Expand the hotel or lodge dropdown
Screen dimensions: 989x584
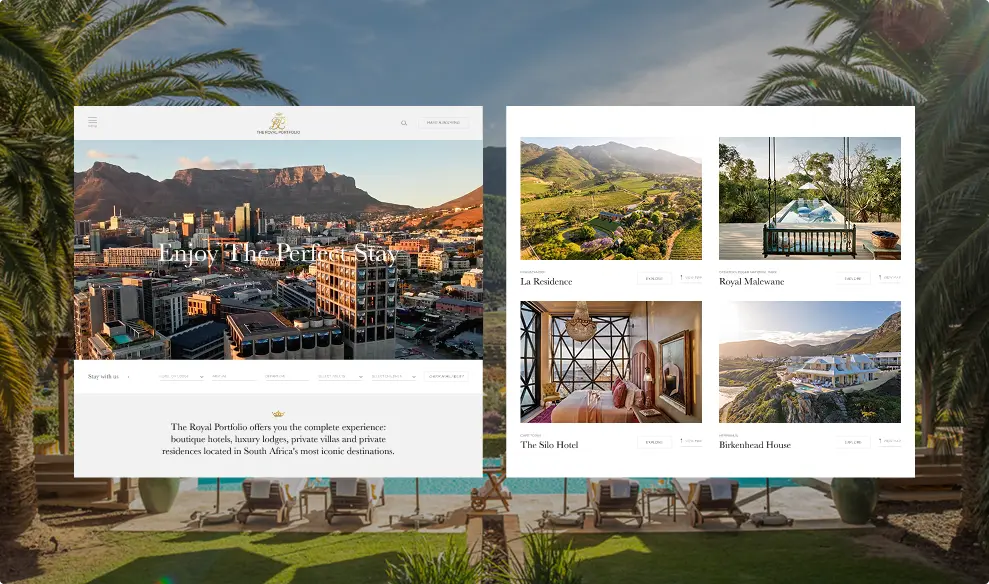(181, 377)
